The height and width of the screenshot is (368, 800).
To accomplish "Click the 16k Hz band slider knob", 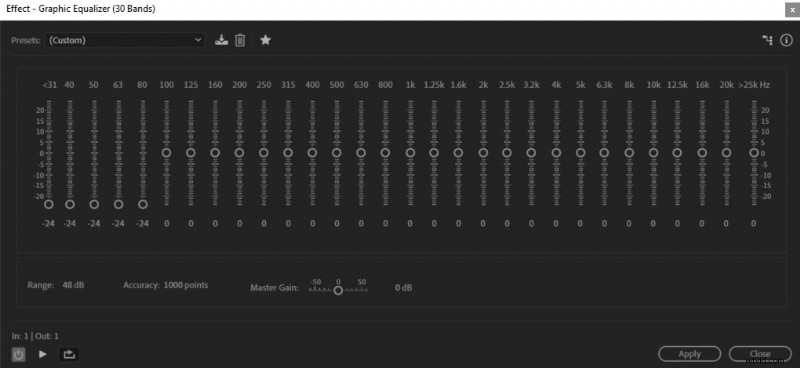I will 702,152.
